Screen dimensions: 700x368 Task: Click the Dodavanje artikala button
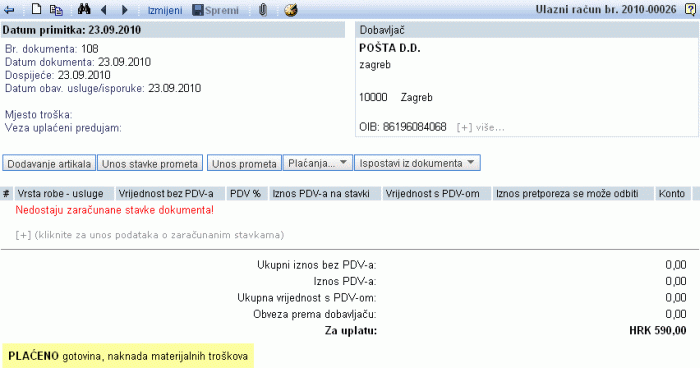click(x=49, y=163)
